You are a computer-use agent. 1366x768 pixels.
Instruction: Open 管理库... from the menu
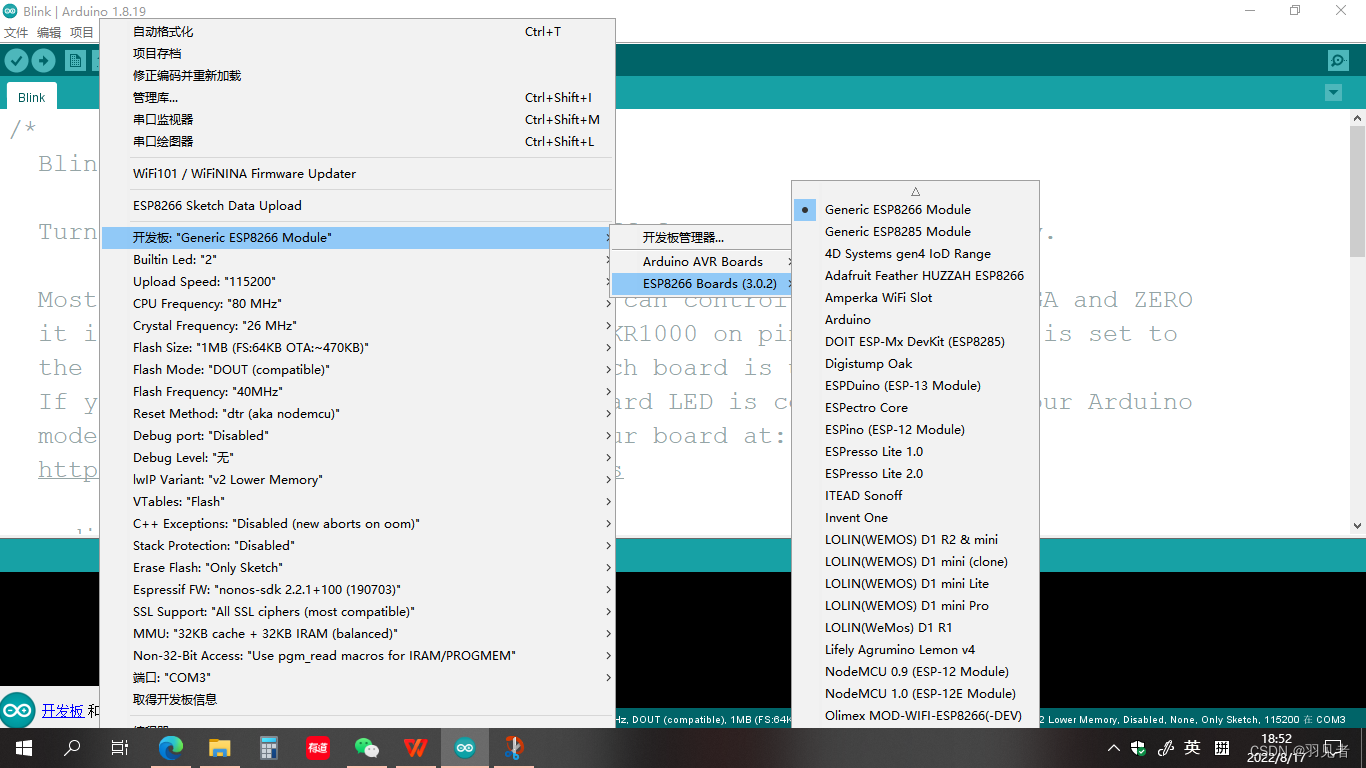click(x=358, y=98)
